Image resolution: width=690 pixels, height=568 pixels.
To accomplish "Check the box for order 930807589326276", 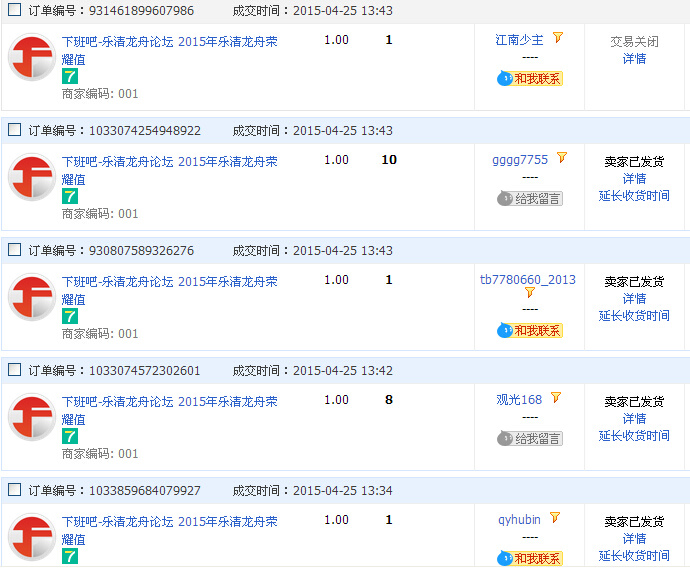I will click(15, 250).
